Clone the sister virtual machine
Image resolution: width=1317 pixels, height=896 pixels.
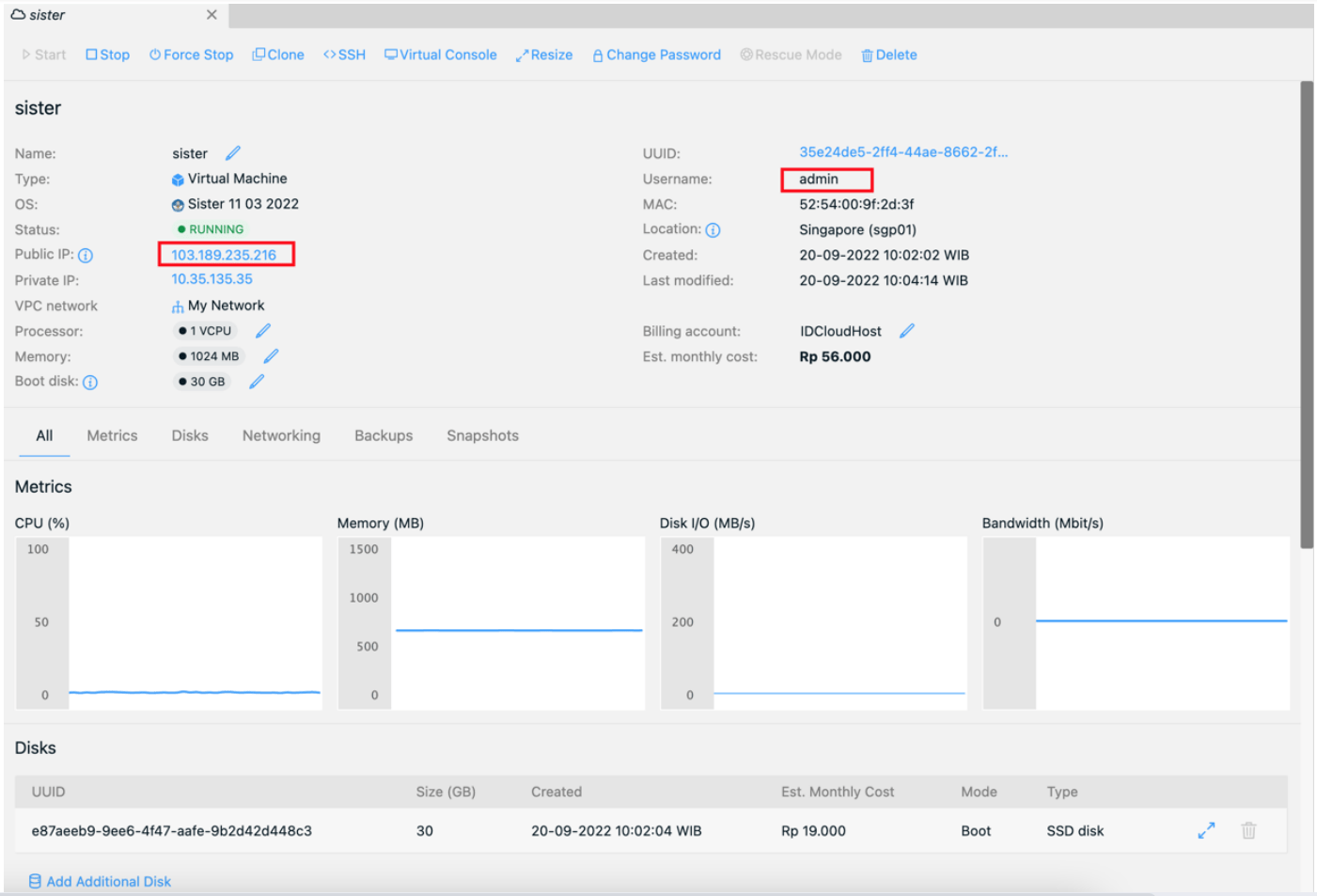278,55
